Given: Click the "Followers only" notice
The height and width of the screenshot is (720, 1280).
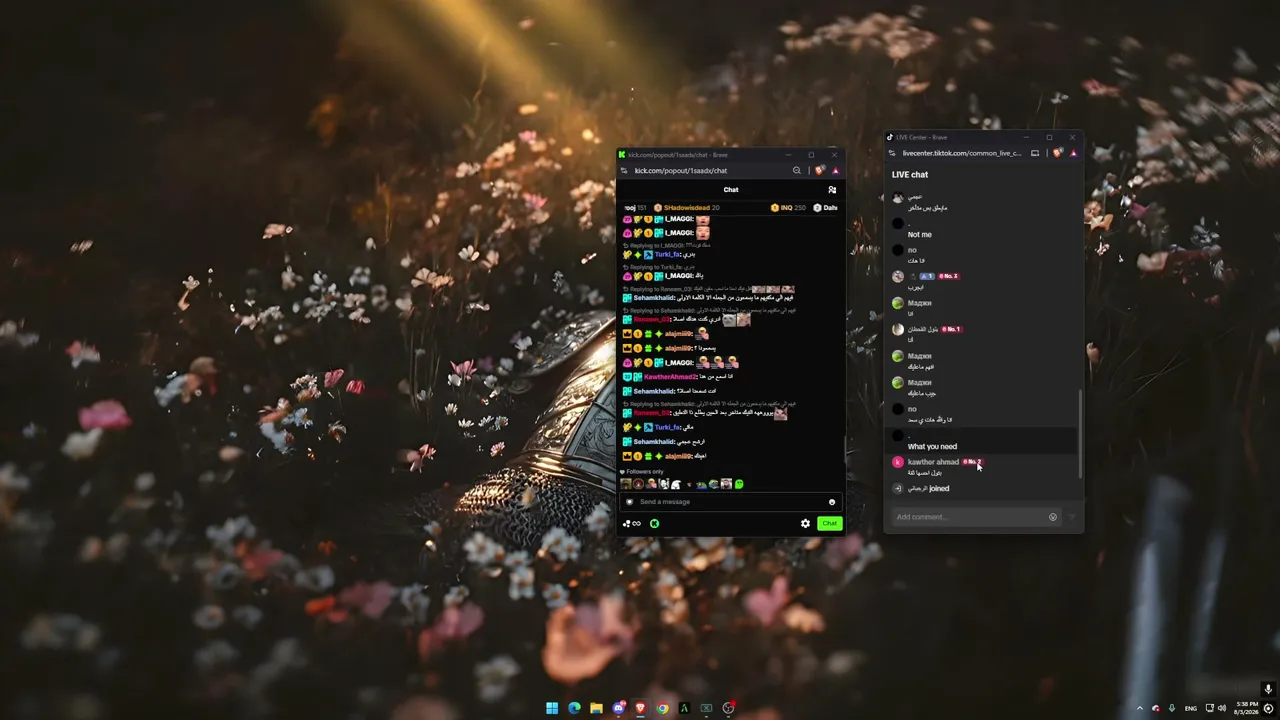Looking at the screenshot, I should (x=642, y=472).
